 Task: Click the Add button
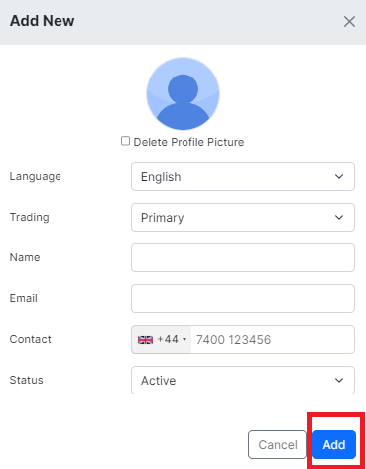point(334,444)
